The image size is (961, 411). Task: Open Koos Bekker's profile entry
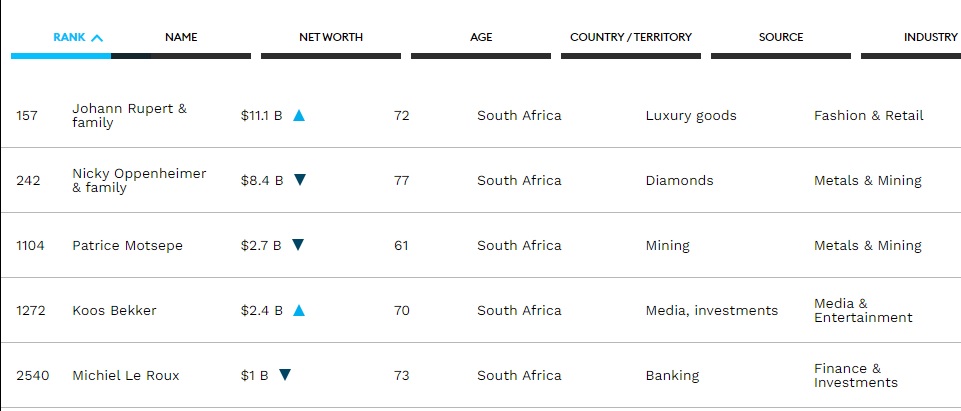(114, 311)
